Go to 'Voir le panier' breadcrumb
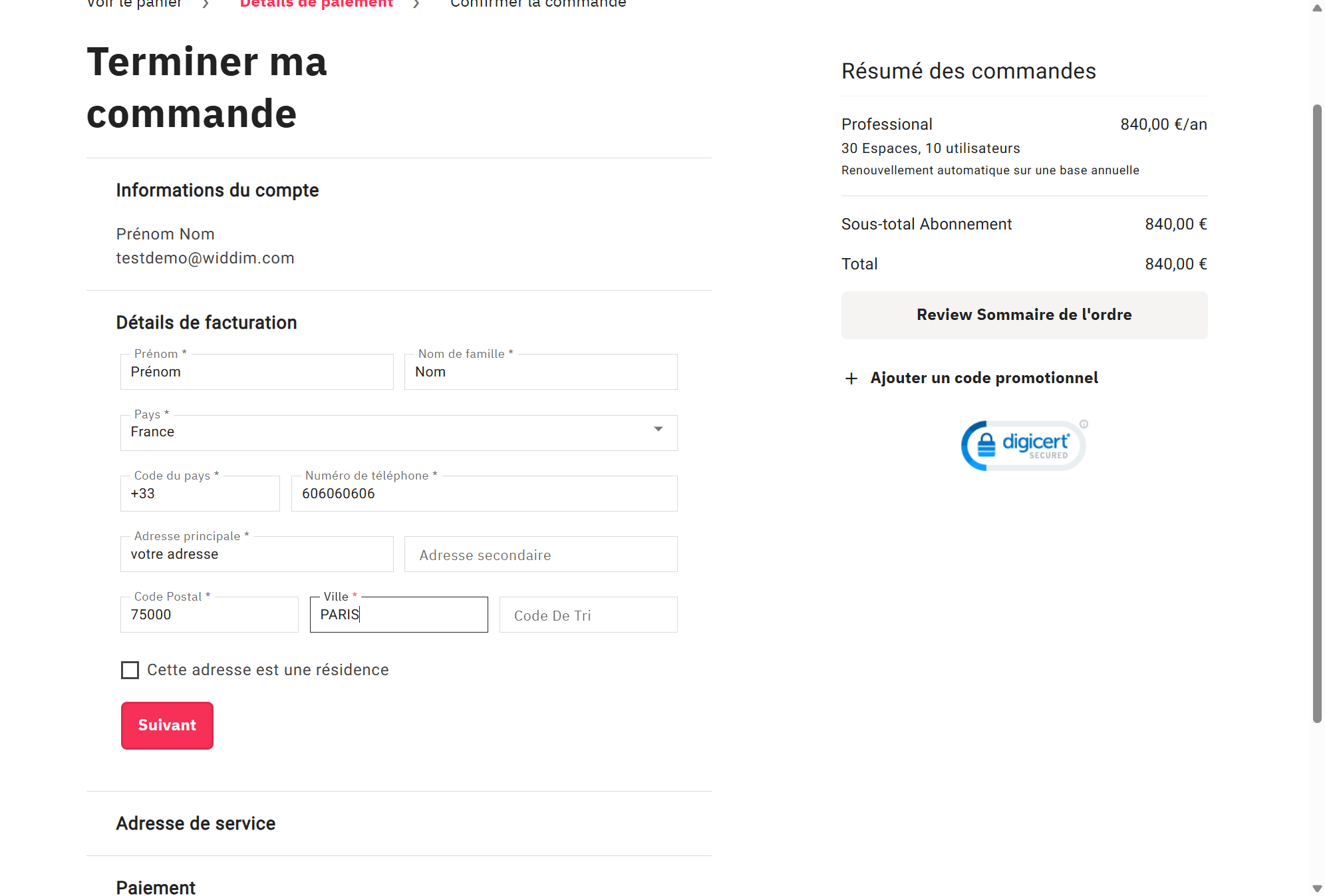The width and height of the screenshot is (1325, 896). (134, 4)
